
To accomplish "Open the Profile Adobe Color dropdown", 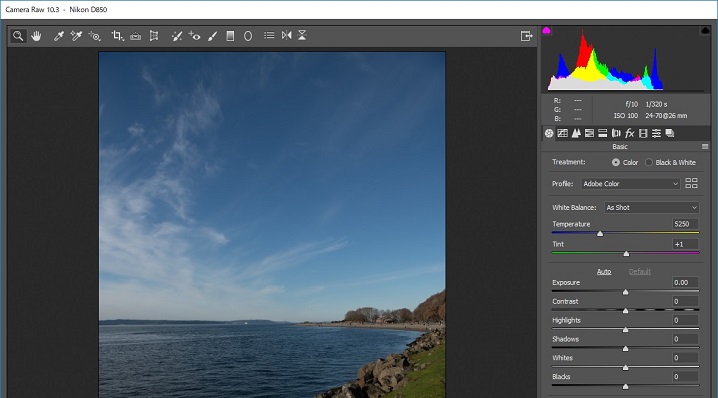I will (x=631, y=184).
